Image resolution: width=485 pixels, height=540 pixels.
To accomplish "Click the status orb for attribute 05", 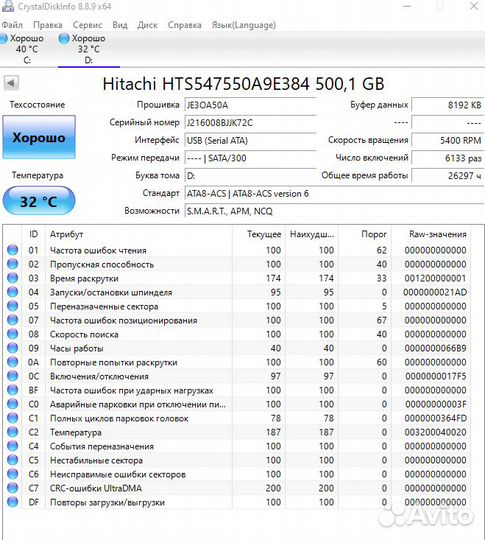I will coord(13,306).
